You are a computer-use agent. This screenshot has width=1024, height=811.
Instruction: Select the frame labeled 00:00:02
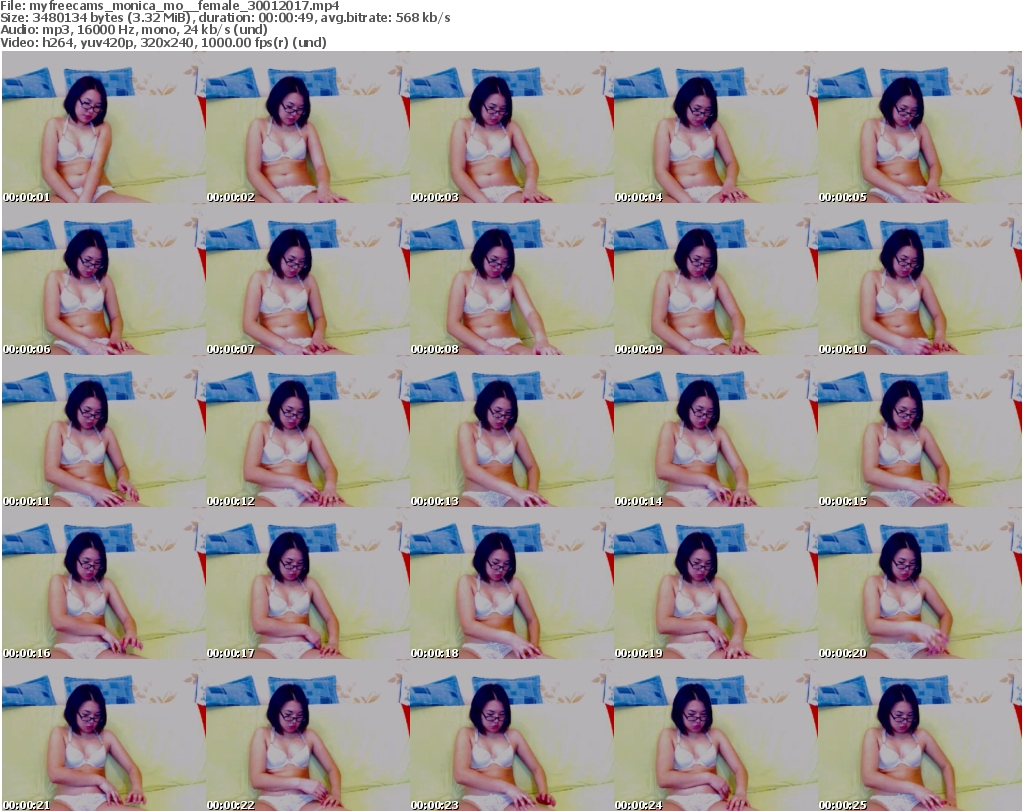[308, 127]
